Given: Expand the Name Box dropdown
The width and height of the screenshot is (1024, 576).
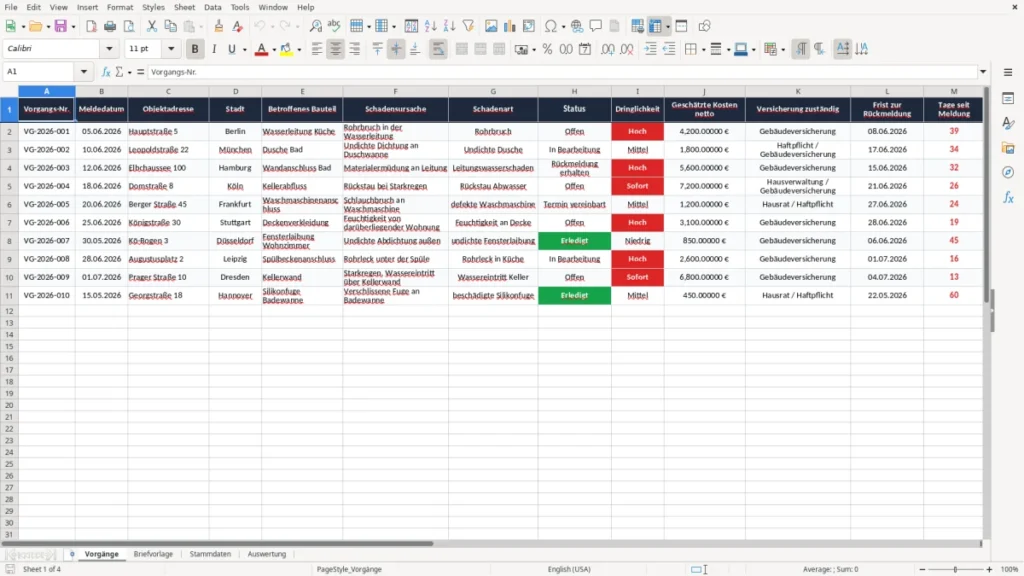Looking at the screenshot, I should coord(84,72).
